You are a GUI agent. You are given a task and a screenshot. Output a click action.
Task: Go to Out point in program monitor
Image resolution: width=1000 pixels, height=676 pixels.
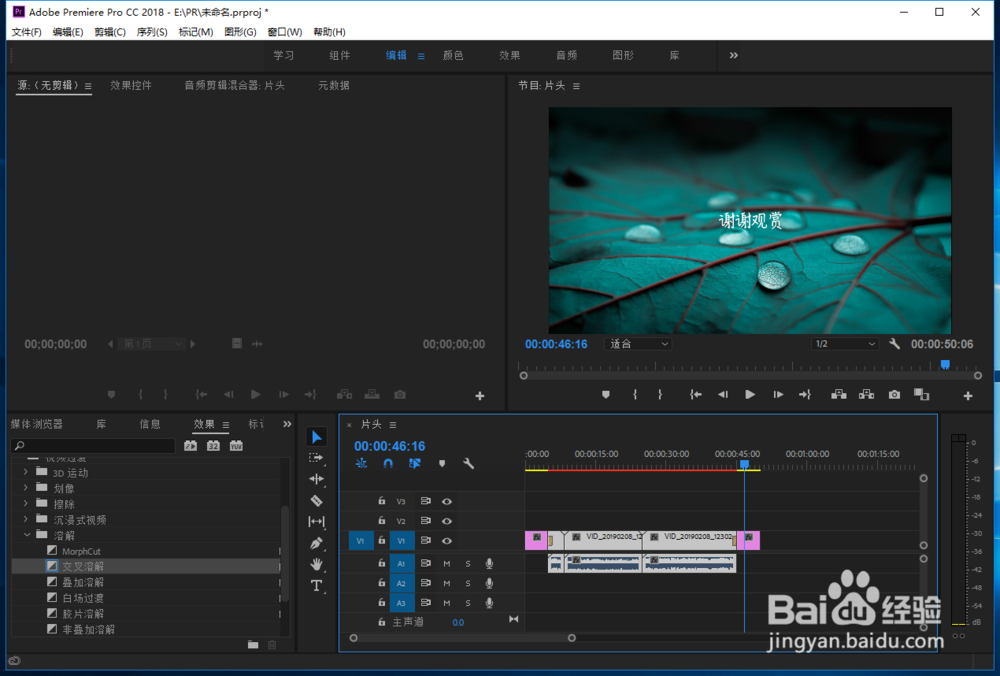[805, 395]
